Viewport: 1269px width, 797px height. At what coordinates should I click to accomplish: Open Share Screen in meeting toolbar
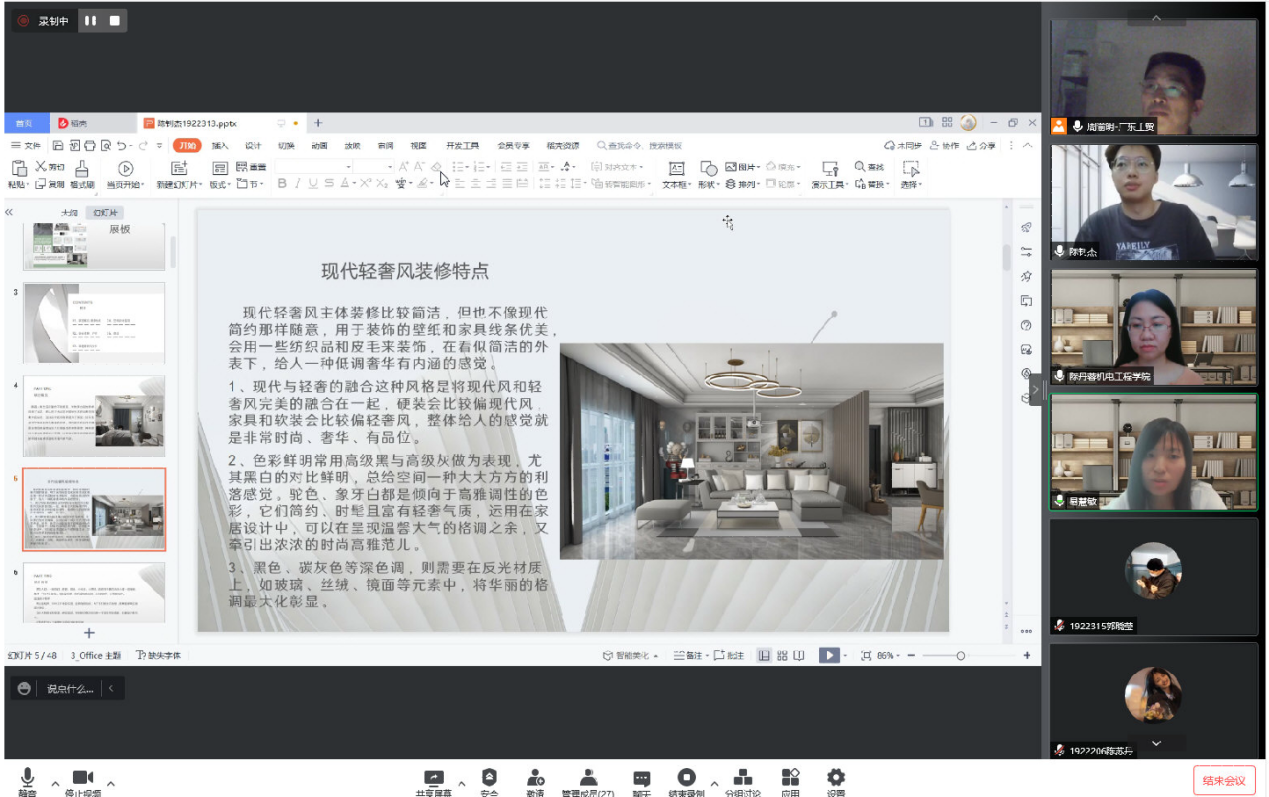[x=434, y=778]
